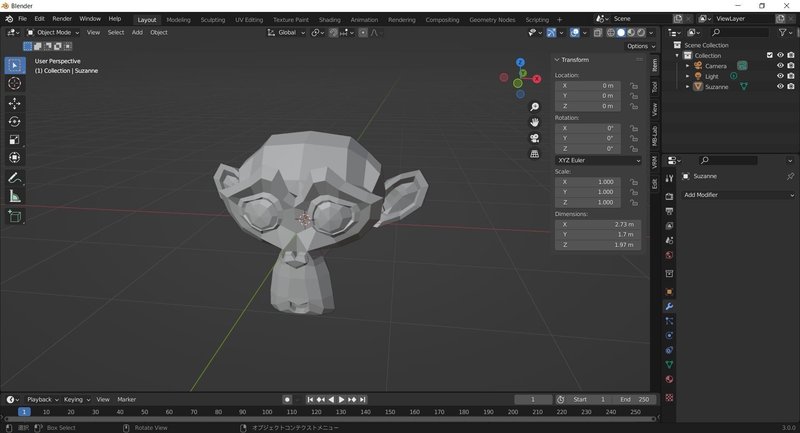Play the animation forward

(341, 399)
